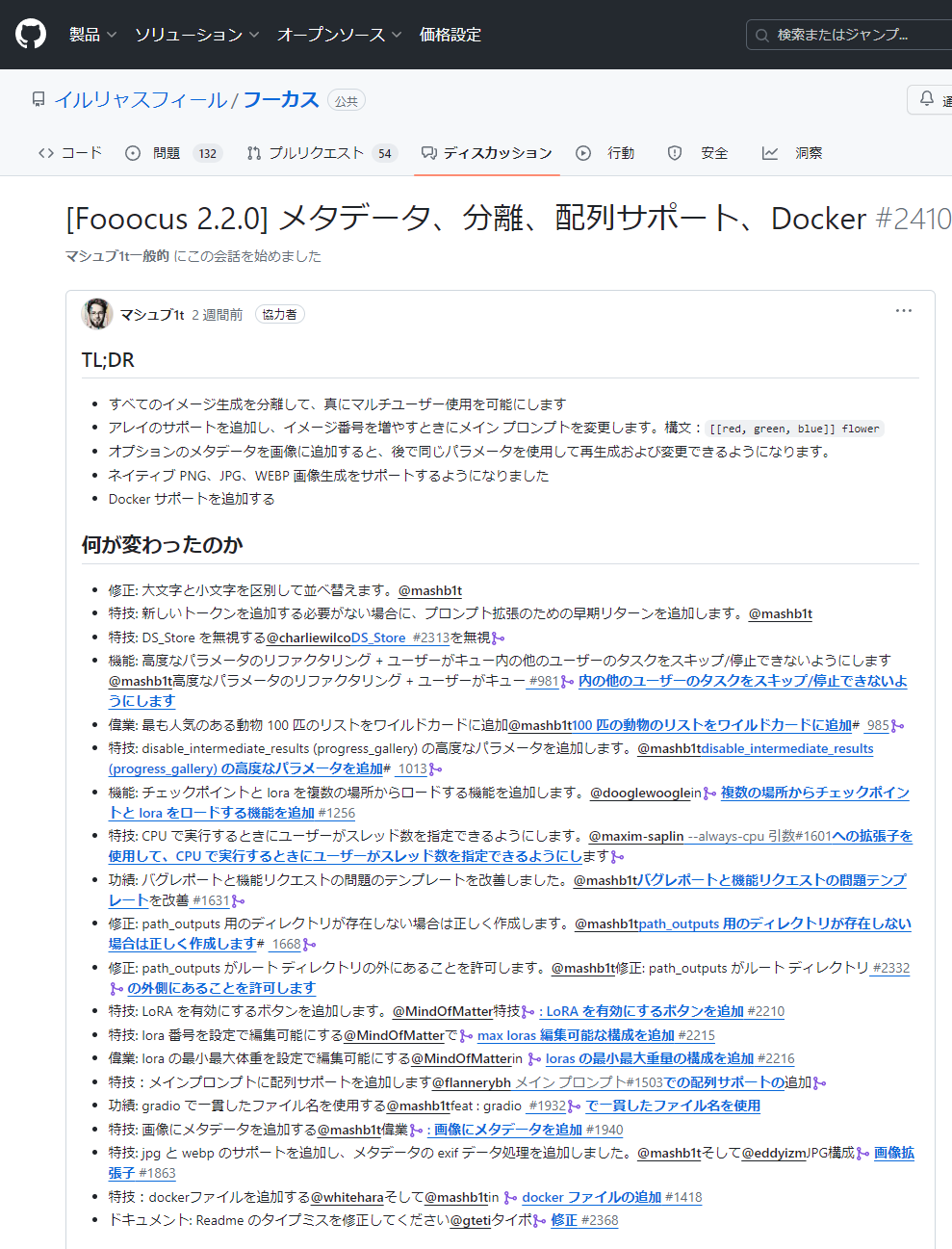Open the @dooglewoogle mention
The image size is (952, 1249).
click(640, 793)
